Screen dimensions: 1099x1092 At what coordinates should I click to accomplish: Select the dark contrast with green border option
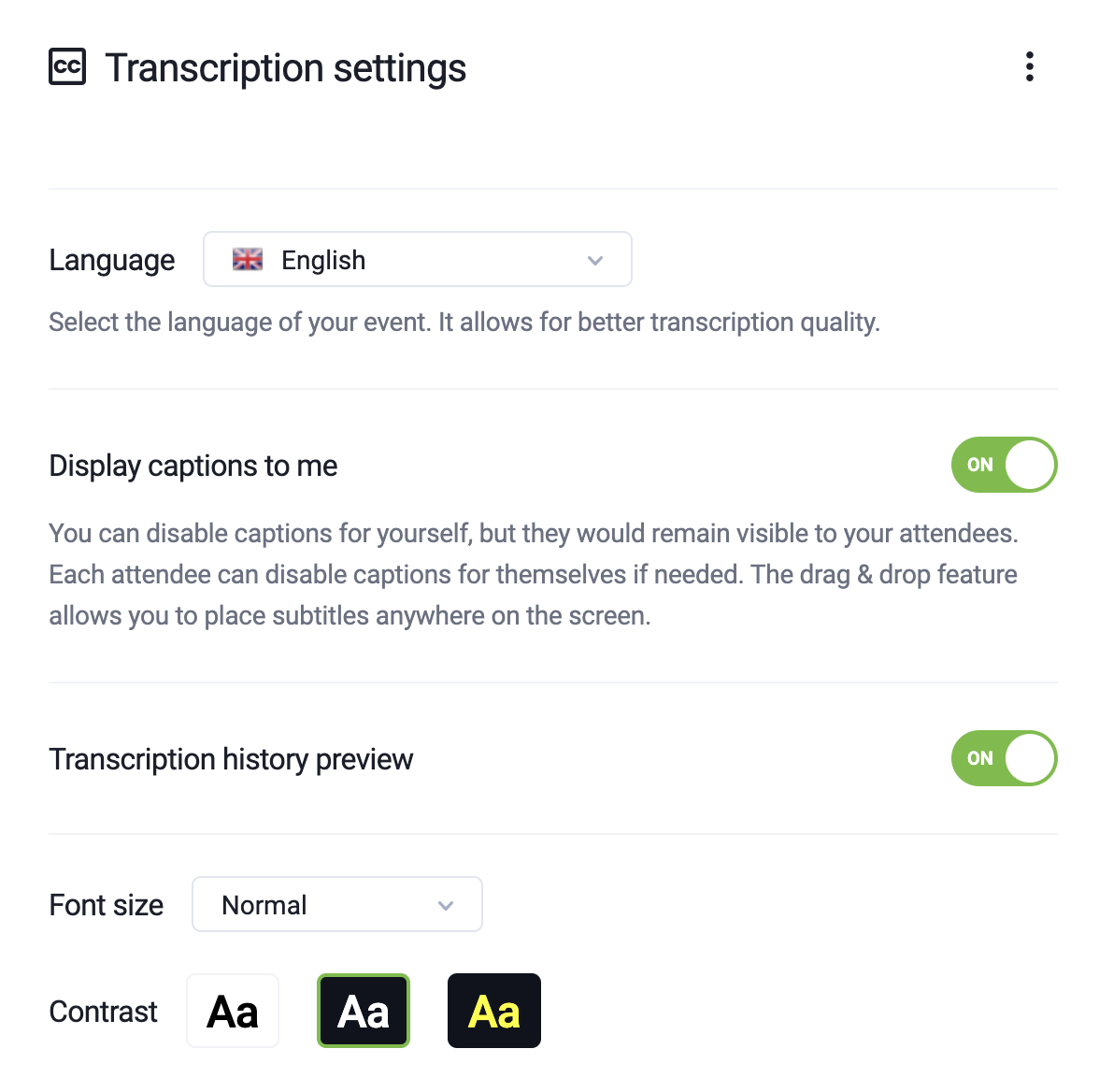pyautogui.click(x=363, y=1011)
